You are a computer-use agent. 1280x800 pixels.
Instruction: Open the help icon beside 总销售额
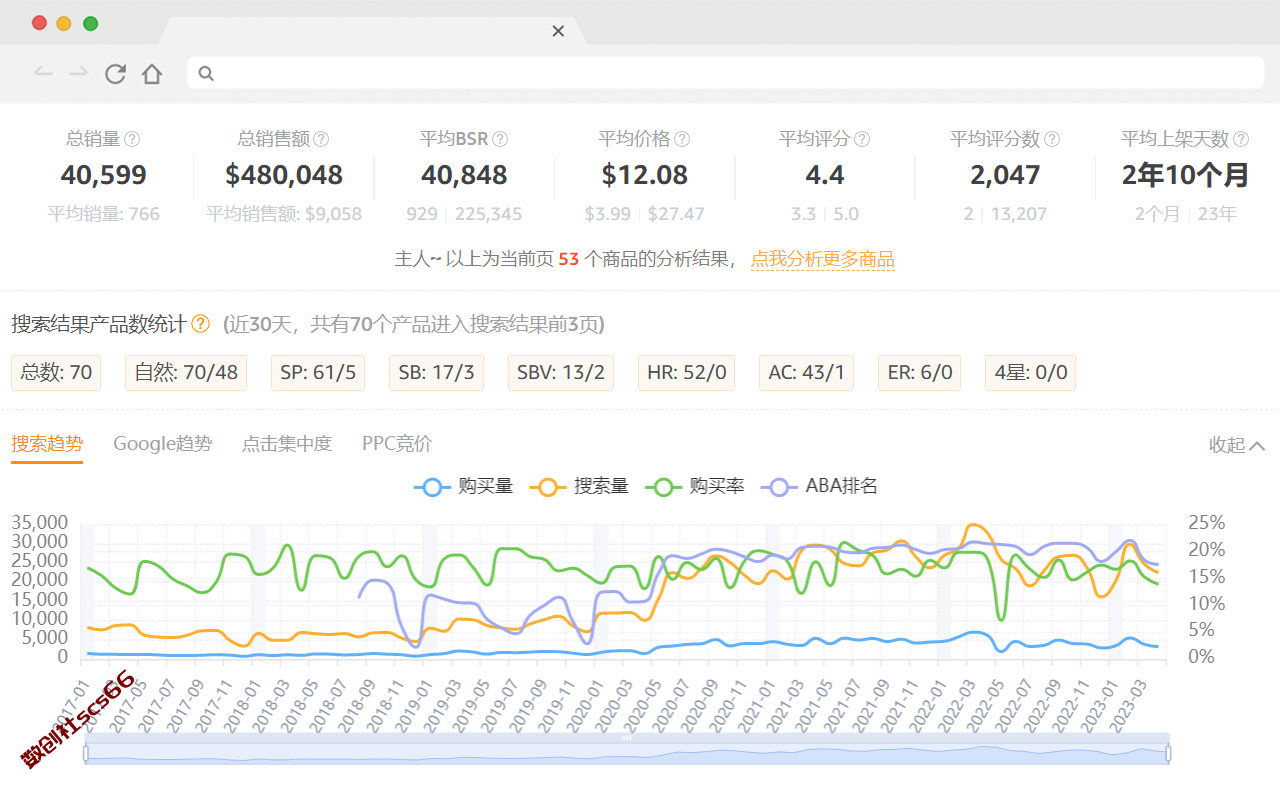pyautogui.click(x=321, y=139)
